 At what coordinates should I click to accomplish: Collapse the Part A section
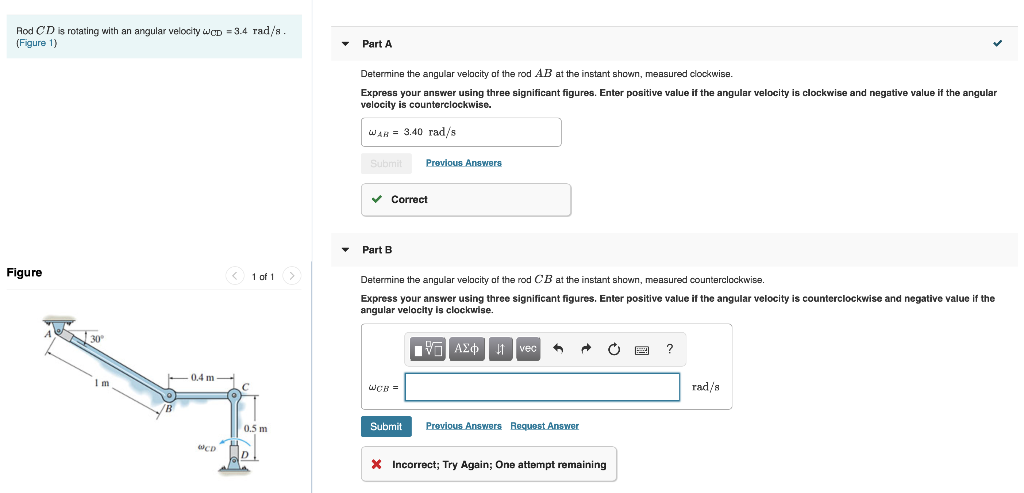point(346,44)
